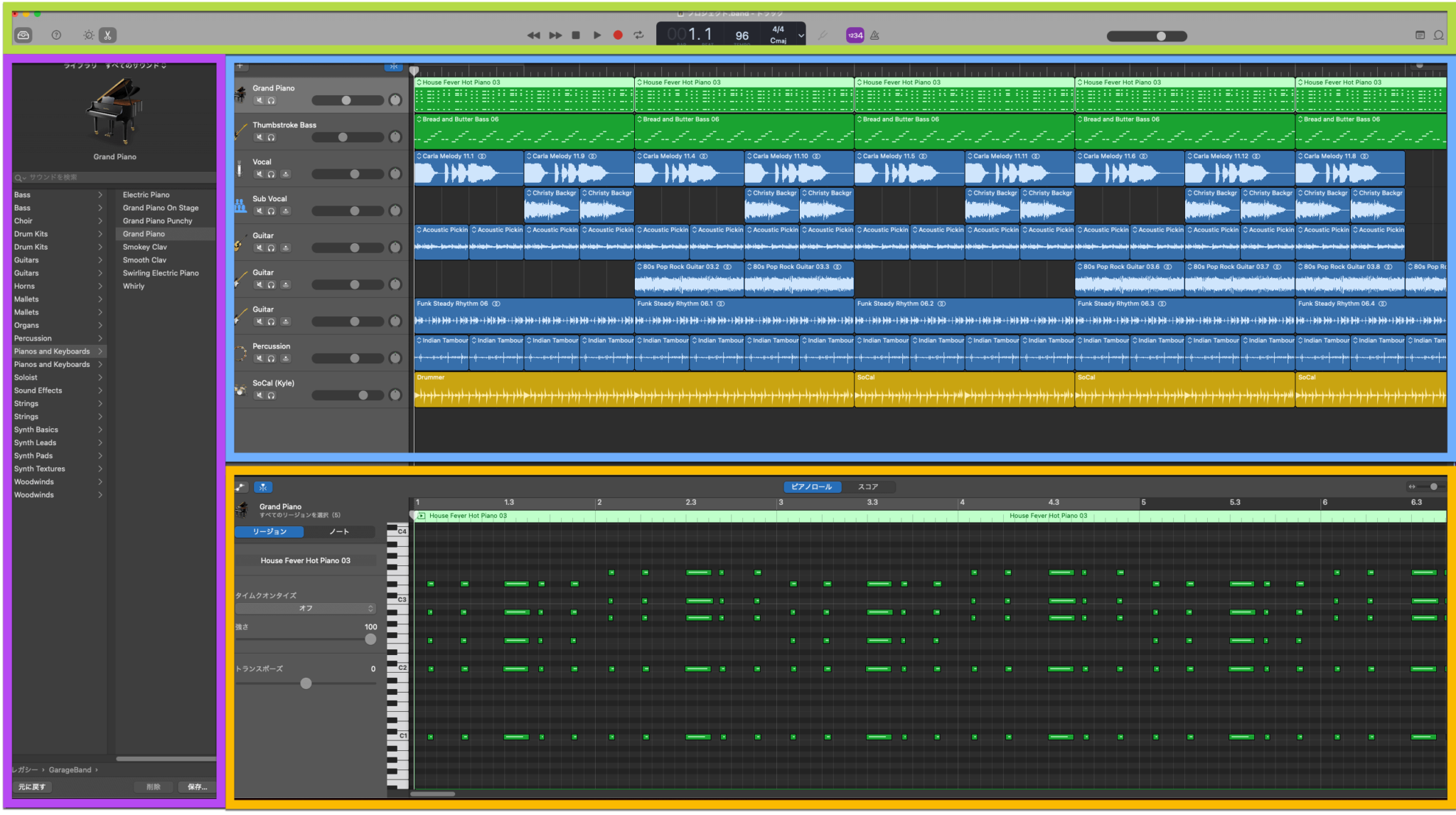The height and width of the screenshot is (815, 1456).
Task: Adjust the Grand Piano track volume slider
Action: click(348, 100)
